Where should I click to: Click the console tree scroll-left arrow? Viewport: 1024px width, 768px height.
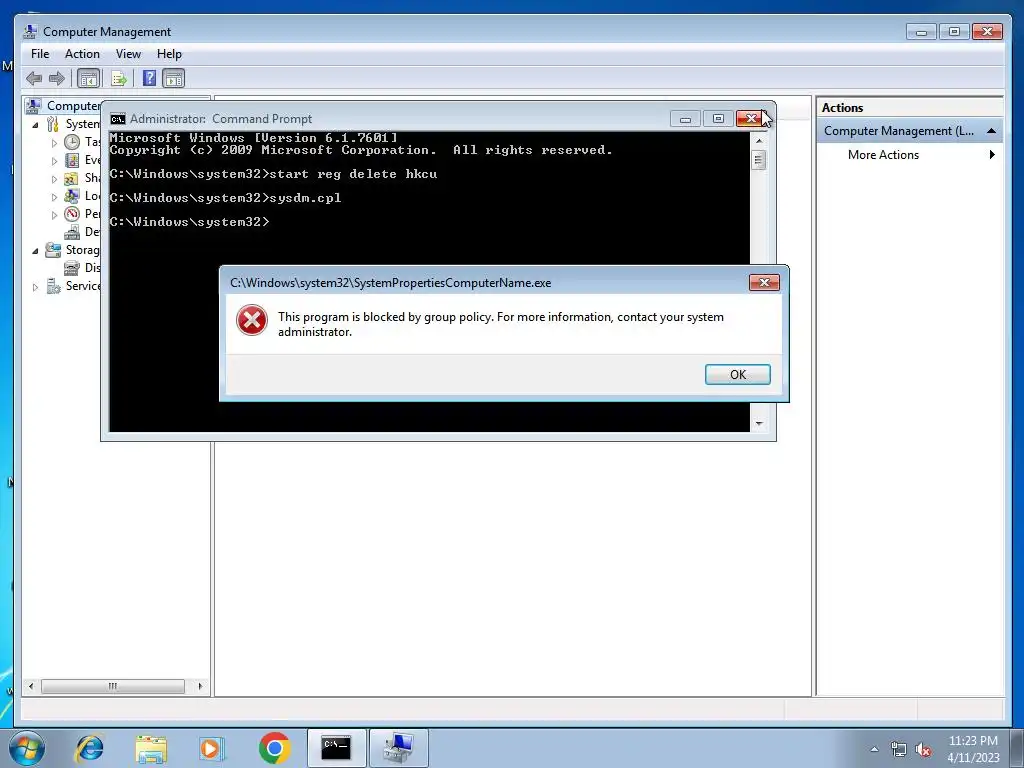(31, 686)
